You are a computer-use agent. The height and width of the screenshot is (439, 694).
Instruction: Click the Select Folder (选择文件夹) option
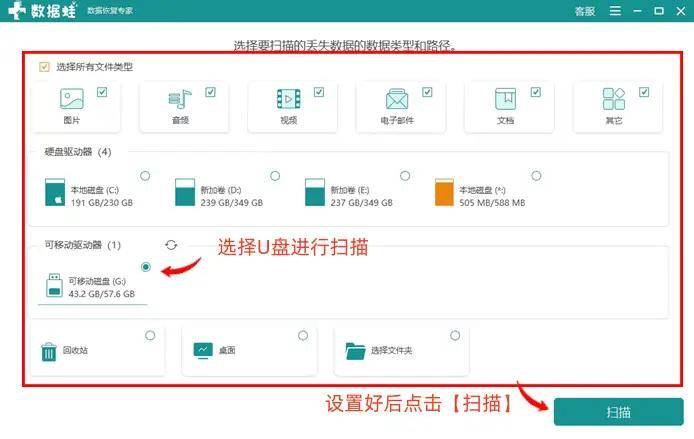click(x=390, y=351)
